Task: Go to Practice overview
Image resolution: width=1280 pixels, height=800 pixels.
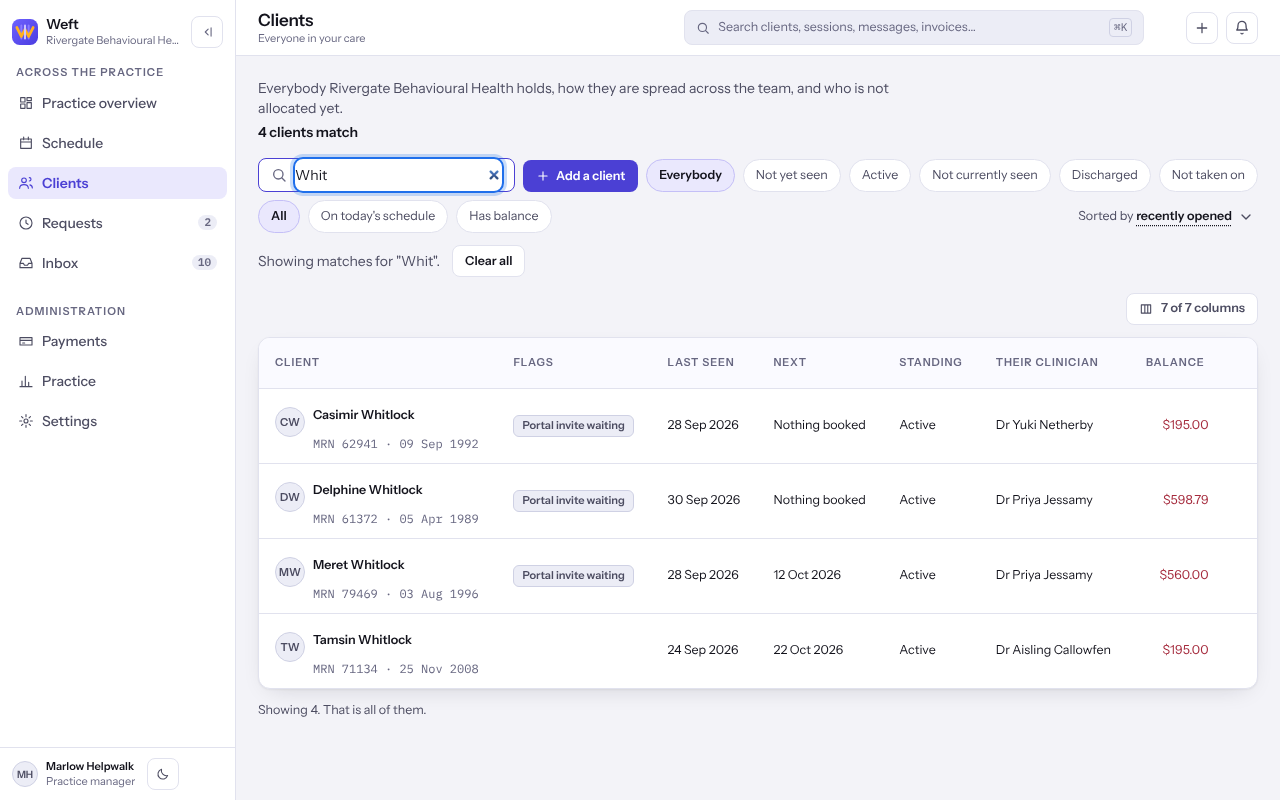Action: [118, 103]
